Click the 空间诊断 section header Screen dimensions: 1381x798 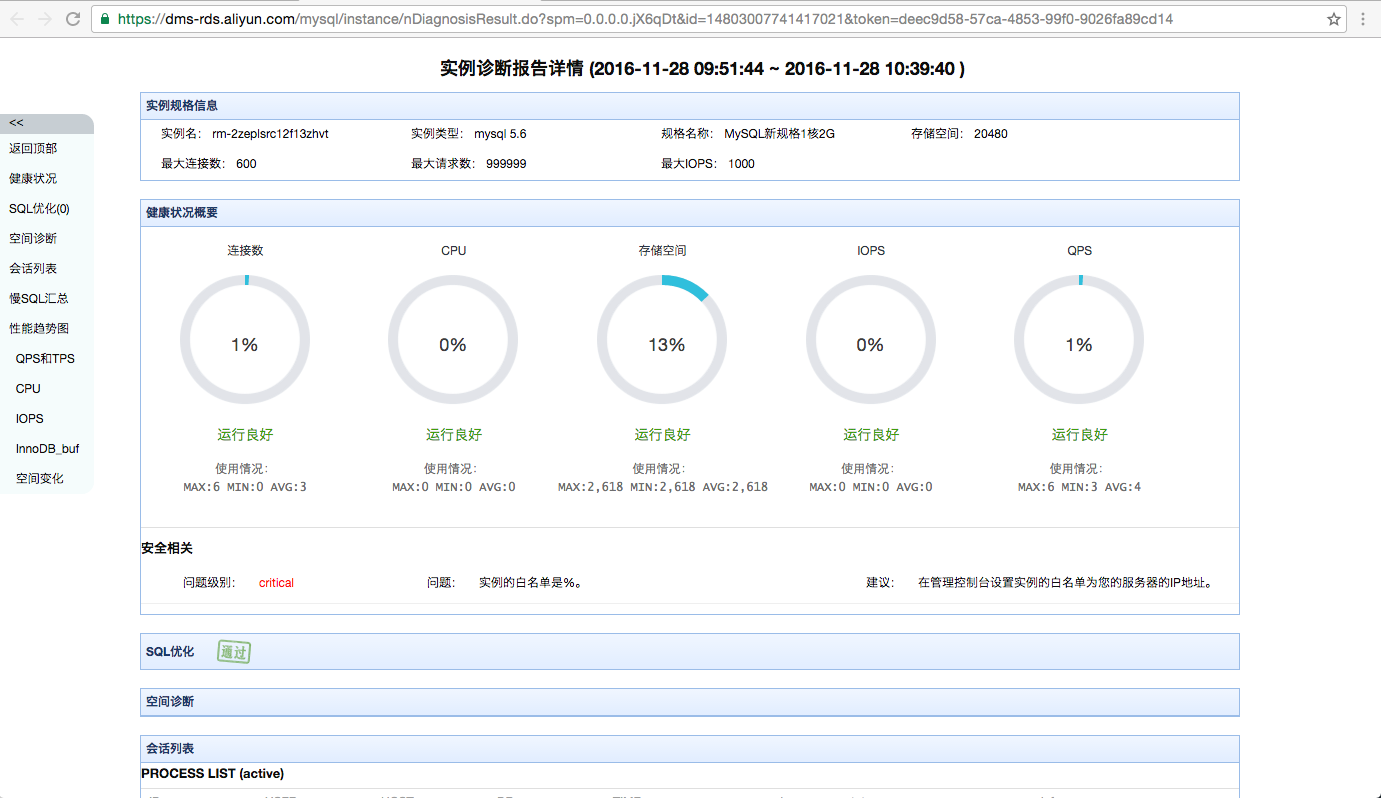[x=690, y=702]
